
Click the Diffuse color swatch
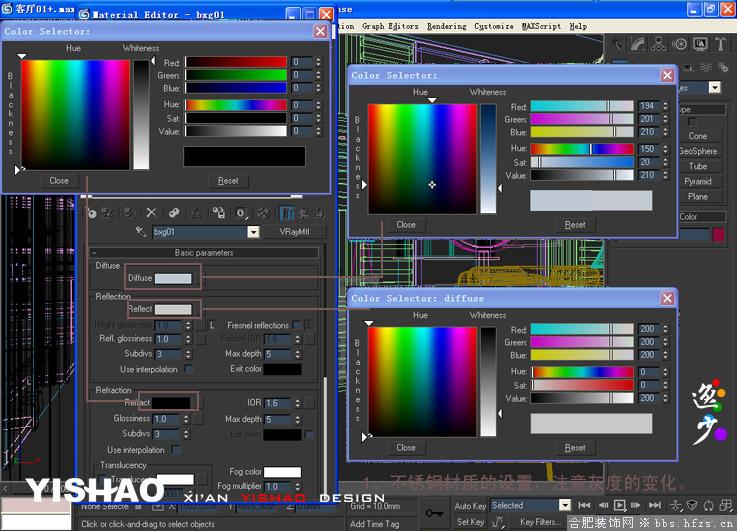173,278
